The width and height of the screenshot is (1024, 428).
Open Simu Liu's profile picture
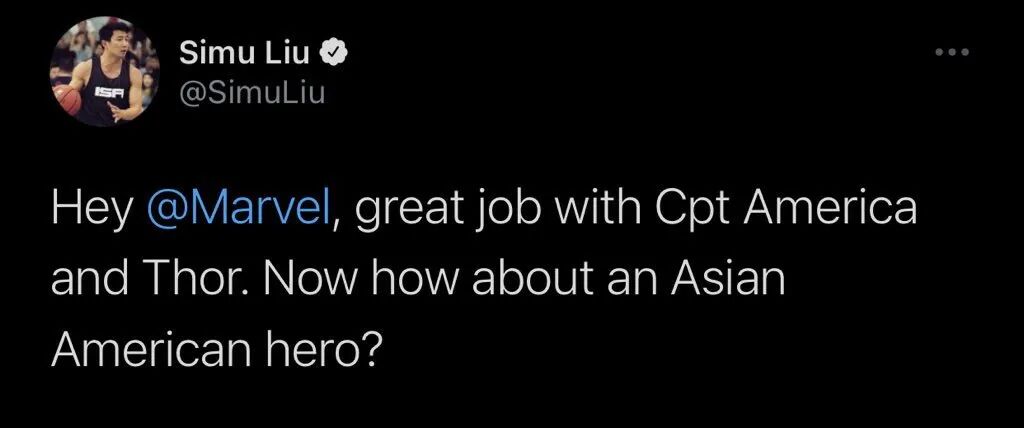click(x=105, y=74)
